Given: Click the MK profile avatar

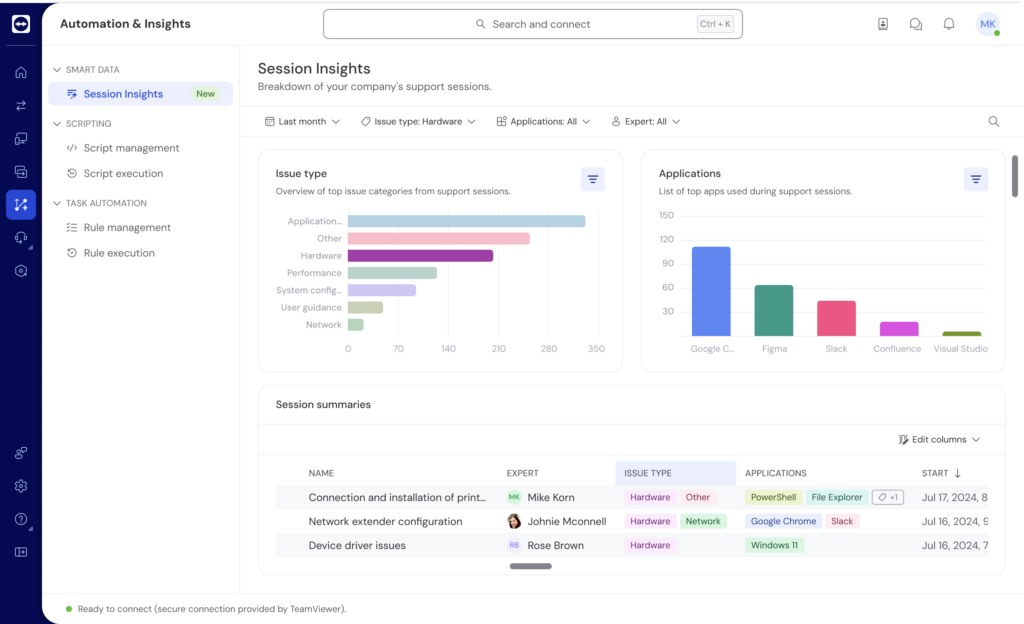Looking at the screenshot, I should 987,23.
